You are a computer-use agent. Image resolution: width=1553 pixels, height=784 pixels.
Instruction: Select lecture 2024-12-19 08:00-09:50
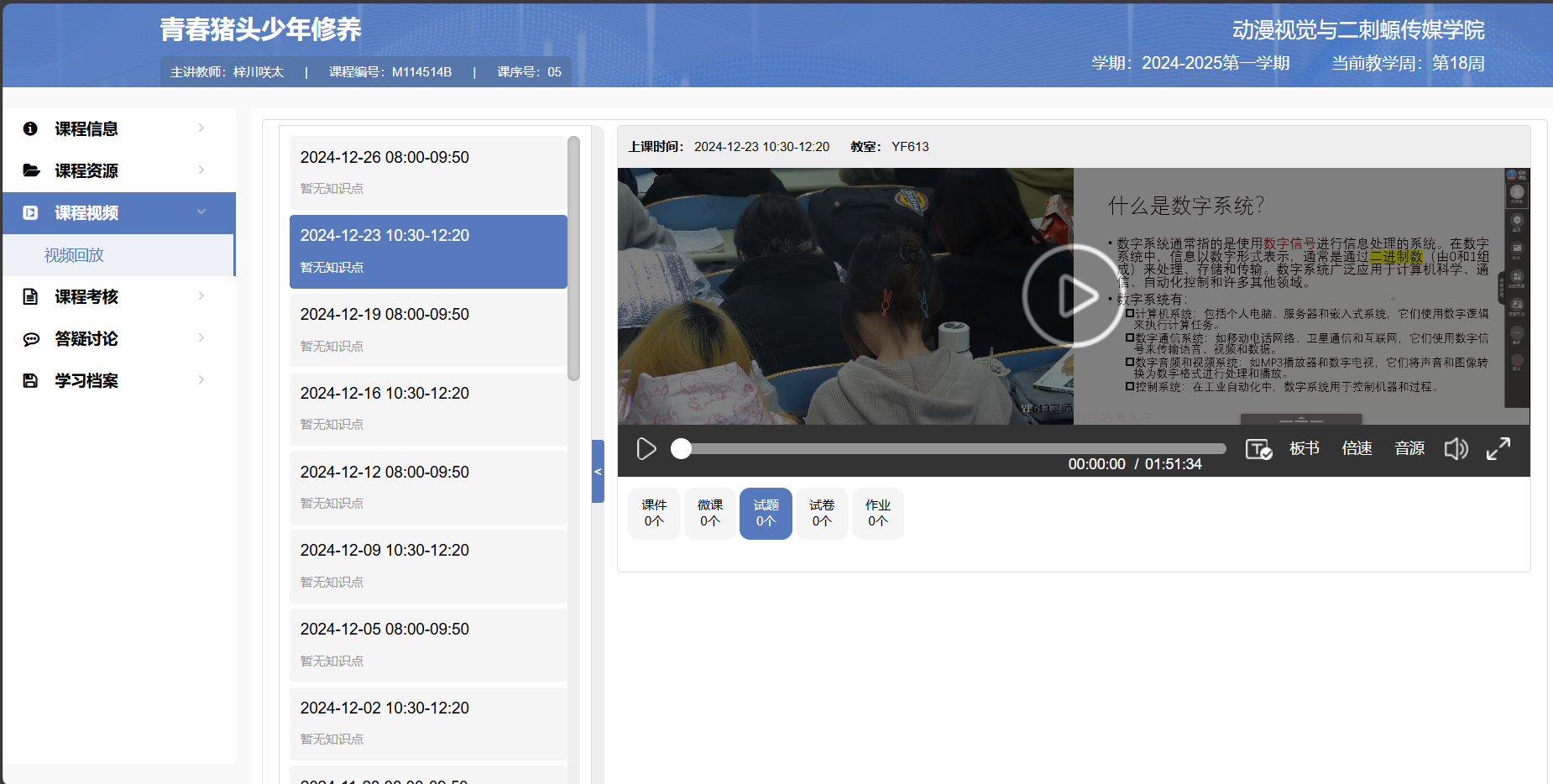point(428,330)
